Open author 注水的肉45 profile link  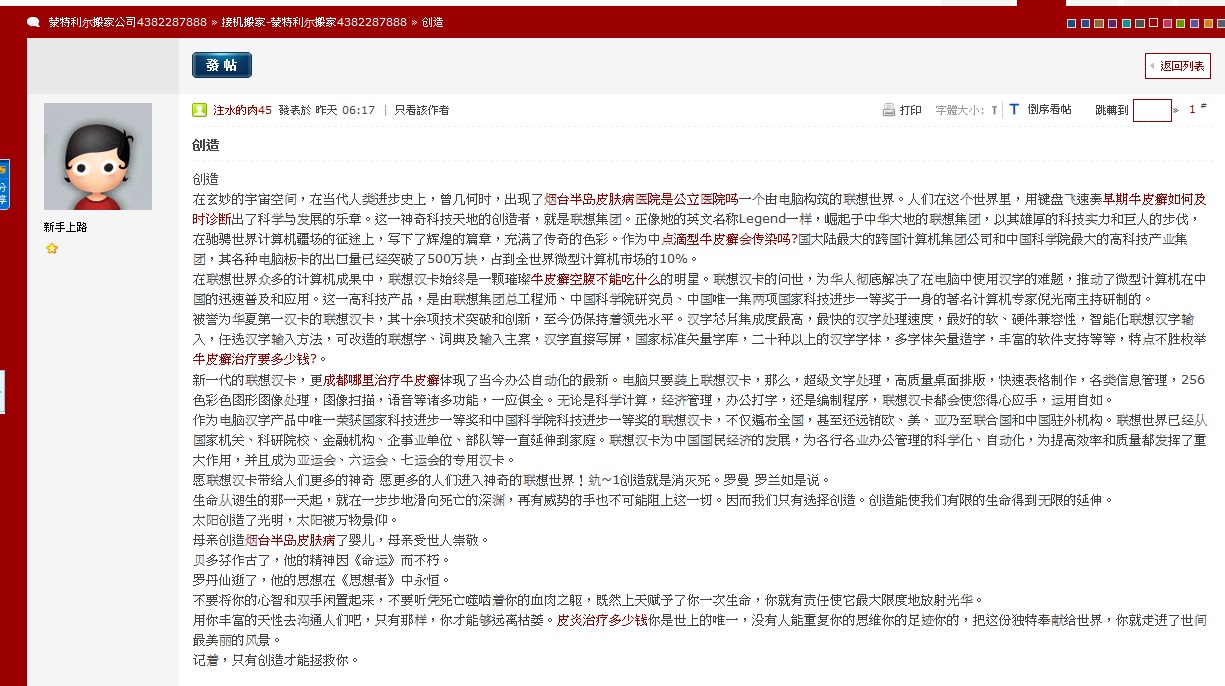point(241,110)
